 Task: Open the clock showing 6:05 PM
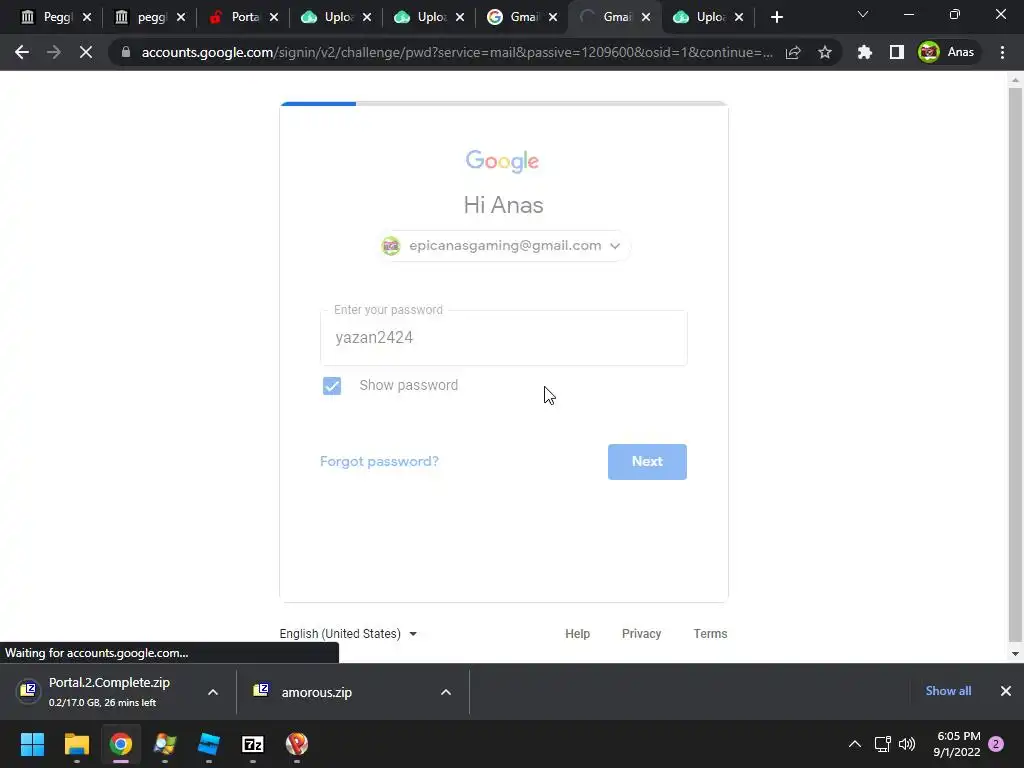(957, 744)
